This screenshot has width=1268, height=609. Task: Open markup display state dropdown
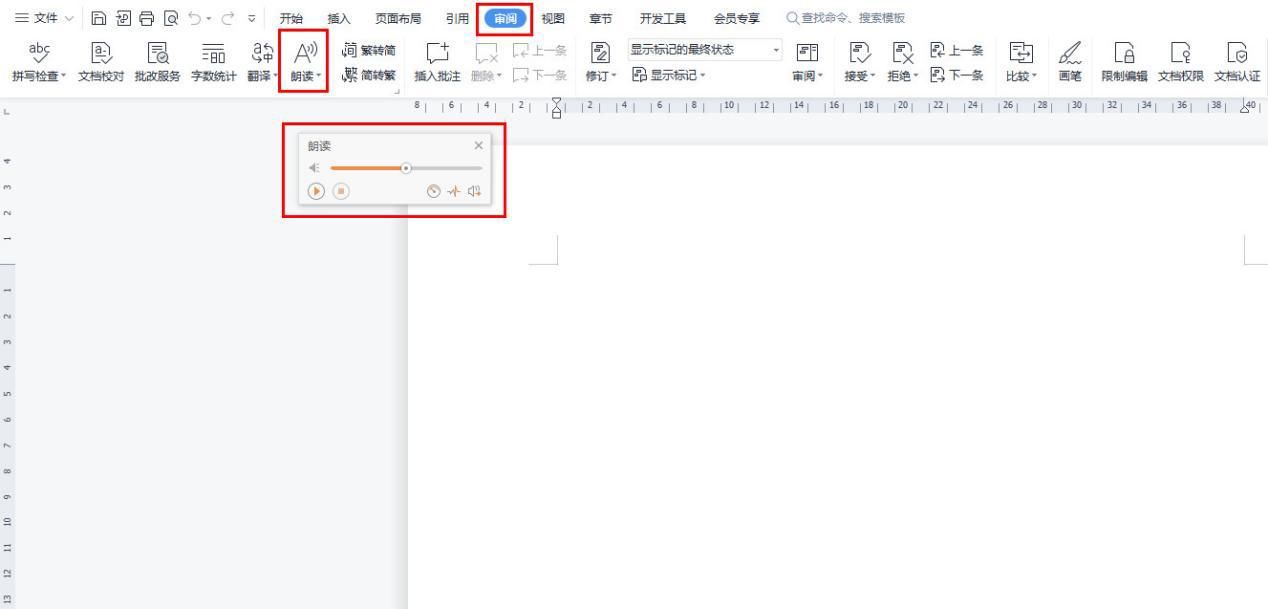pyautogui.click(x=705, y=49)
